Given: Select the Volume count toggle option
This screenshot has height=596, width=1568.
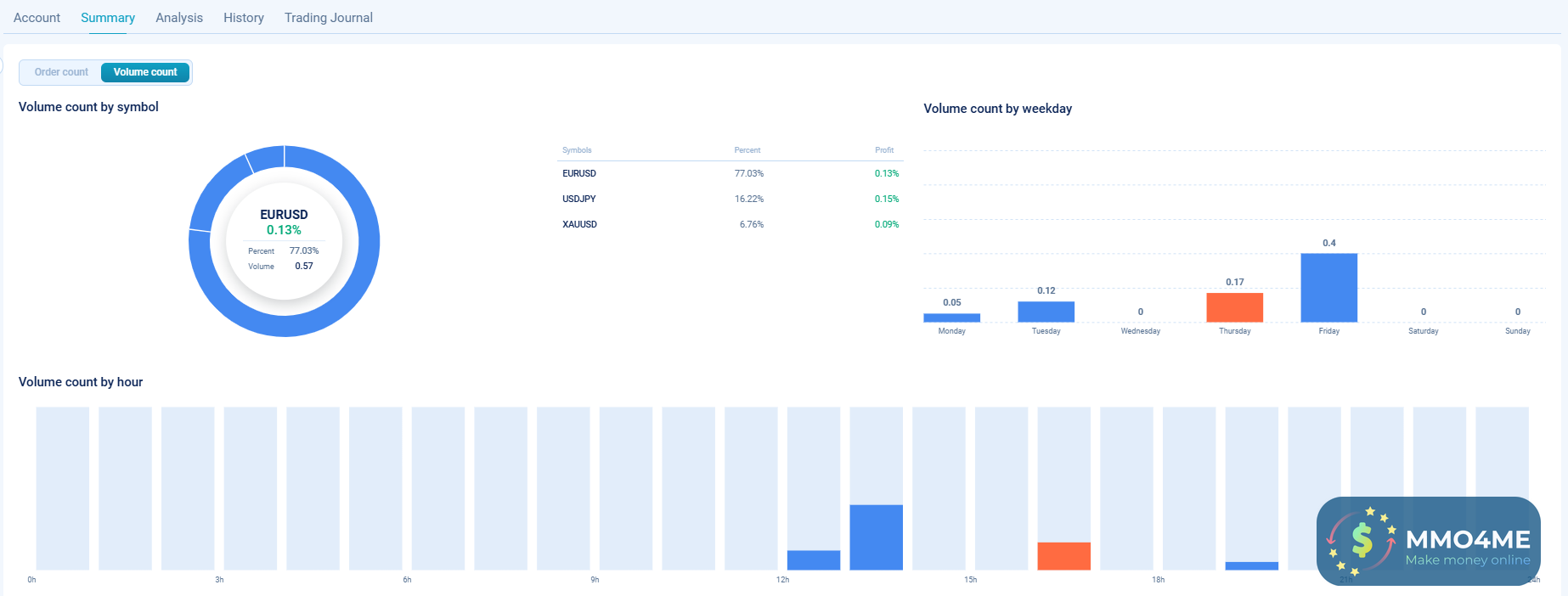Looking at the screenshot, I should click(145, 72).
